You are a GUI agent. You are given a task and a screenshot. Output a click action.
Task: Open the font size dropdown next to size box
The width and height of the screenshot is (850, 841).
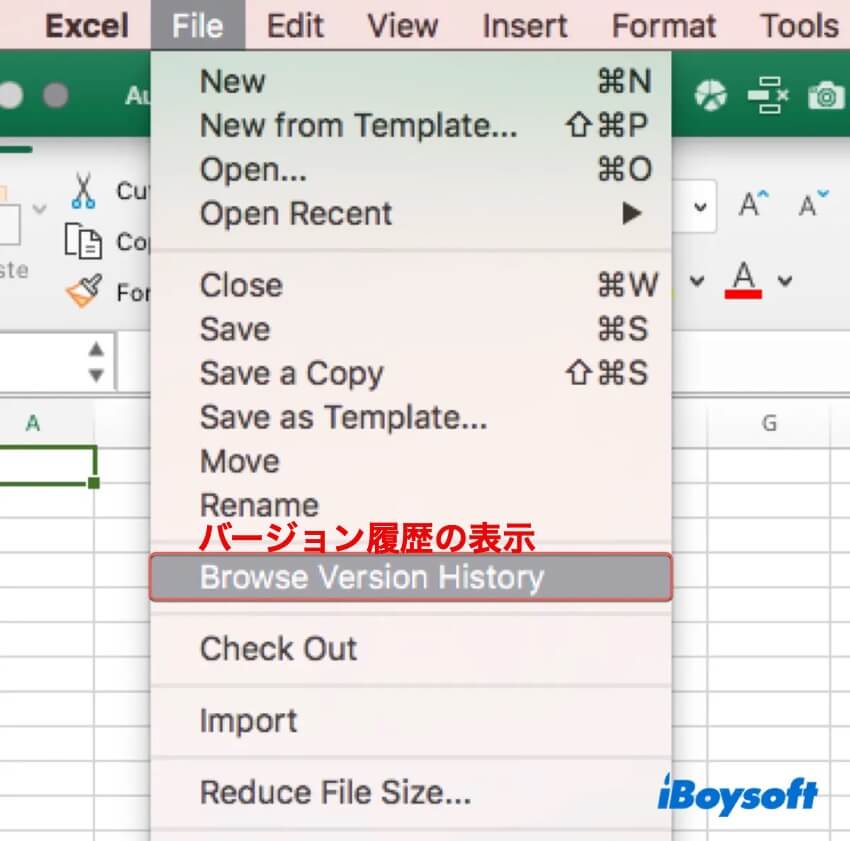(x=700, y=206)
